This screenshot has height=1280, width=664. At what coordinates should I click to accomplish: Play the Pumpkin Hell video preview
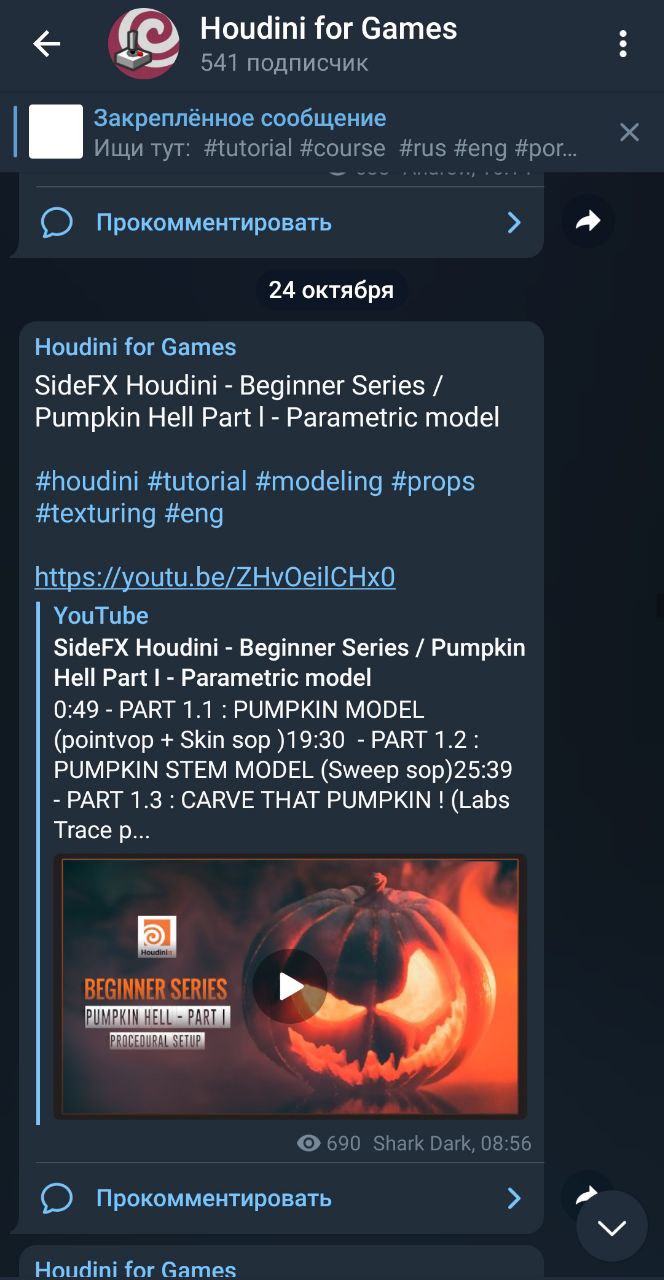coord(290,986)
